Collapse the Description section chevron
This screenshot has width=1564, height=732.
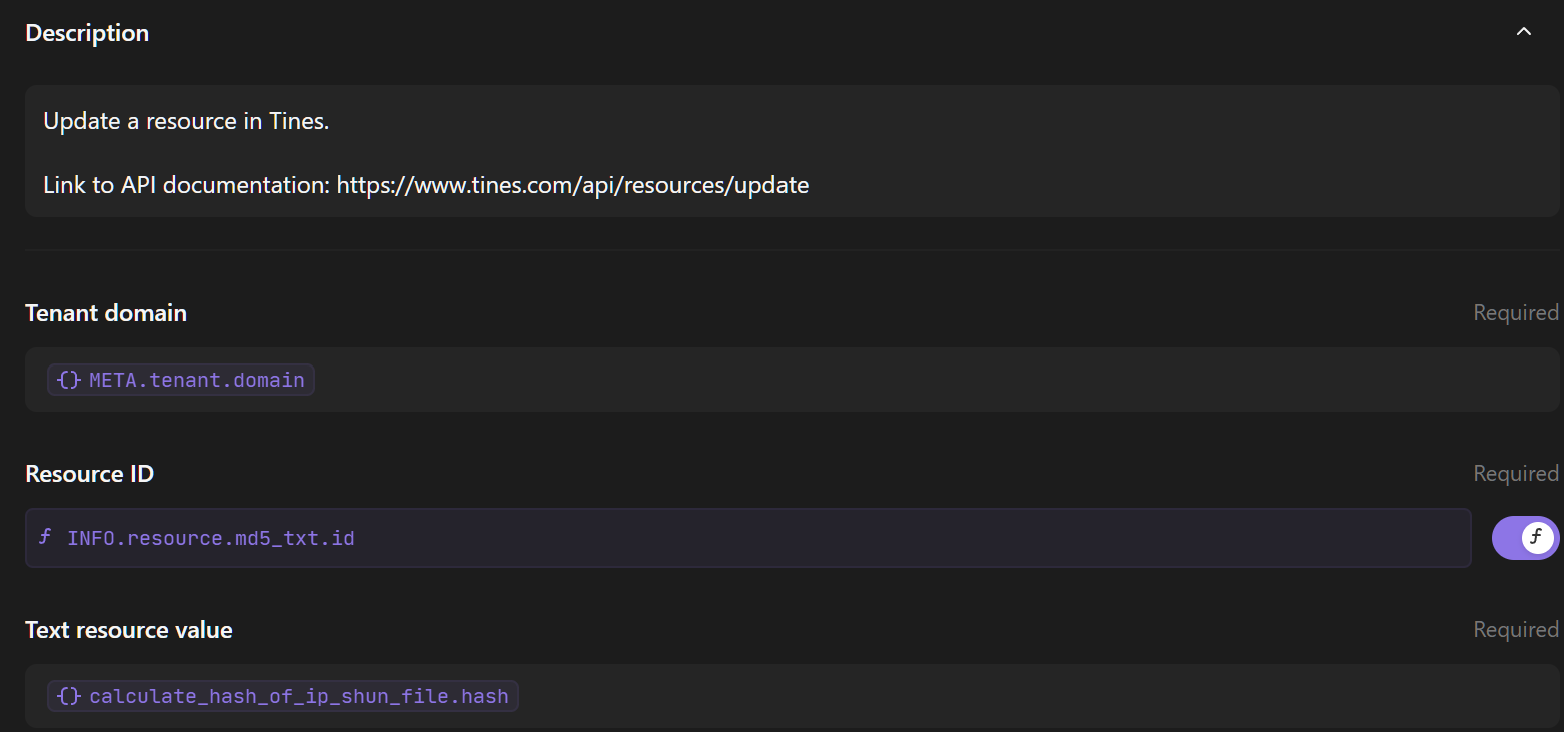(x=1523, y=32)
